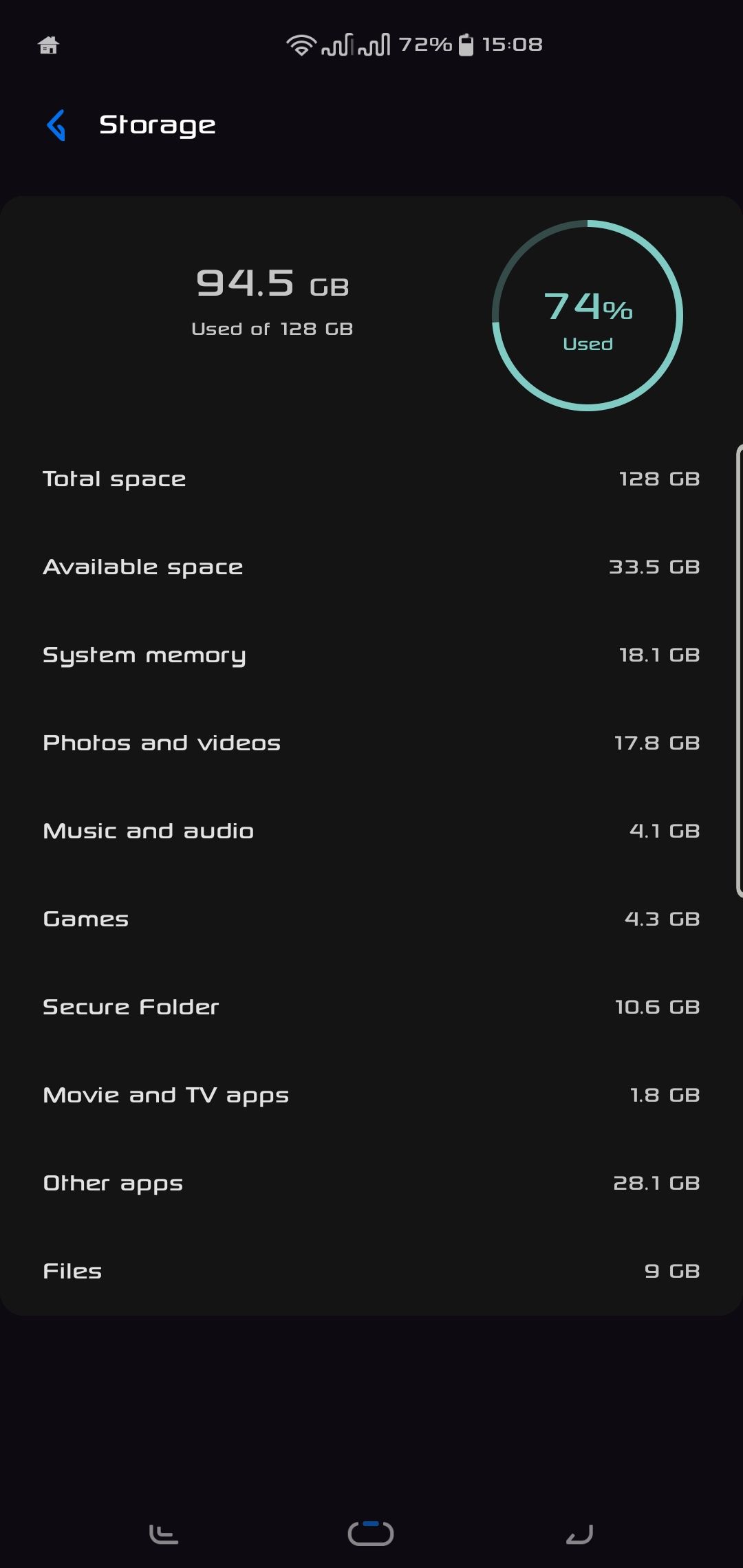The height and width of the screenshot is (1568, 743).
Task: Tap the Available space row
Action: tap(371, 567)
